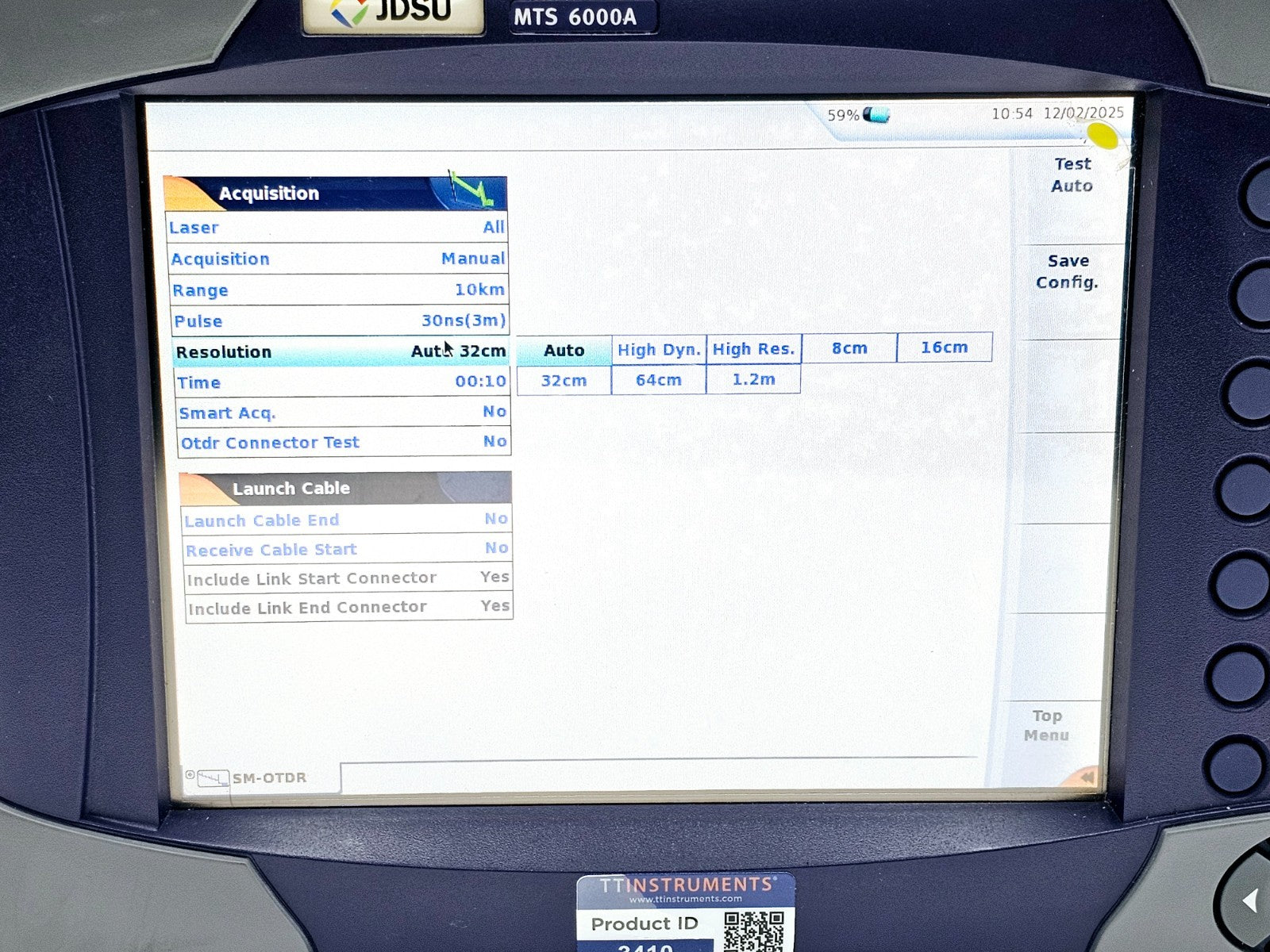Choose High Dyn. resolution option
This screenshot has height=952, width=1270.
pyautogui.click(x=659, y=350)
